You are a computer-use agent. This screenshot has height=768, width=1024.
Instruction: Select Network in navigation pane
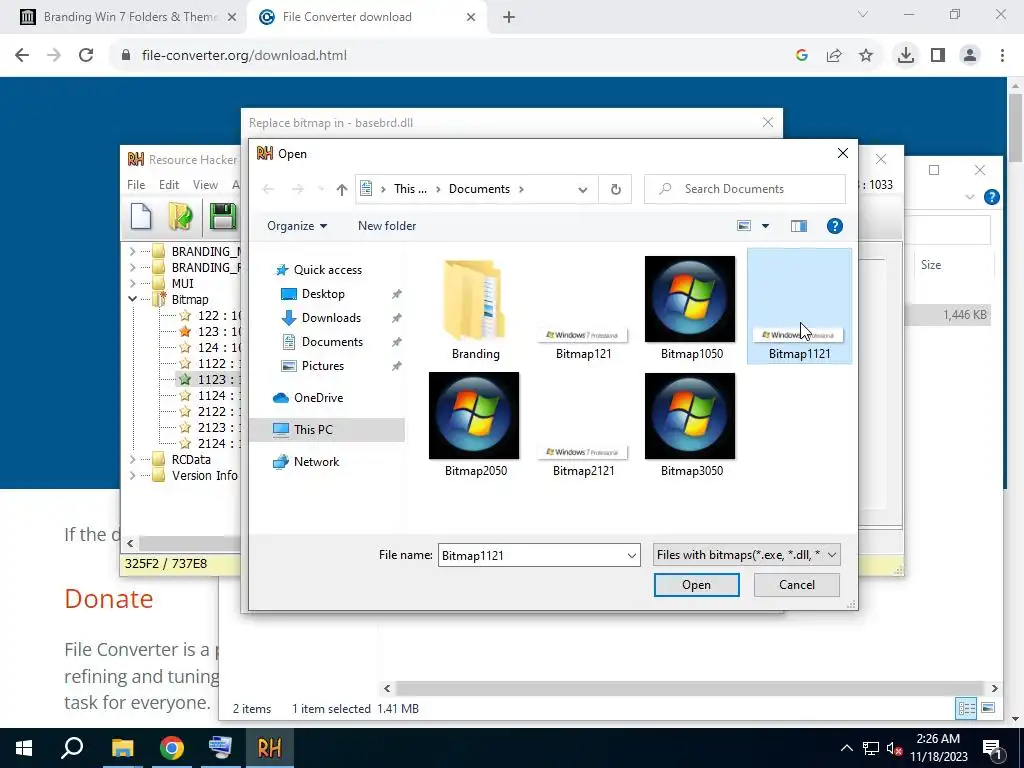[x=307, y=462]
